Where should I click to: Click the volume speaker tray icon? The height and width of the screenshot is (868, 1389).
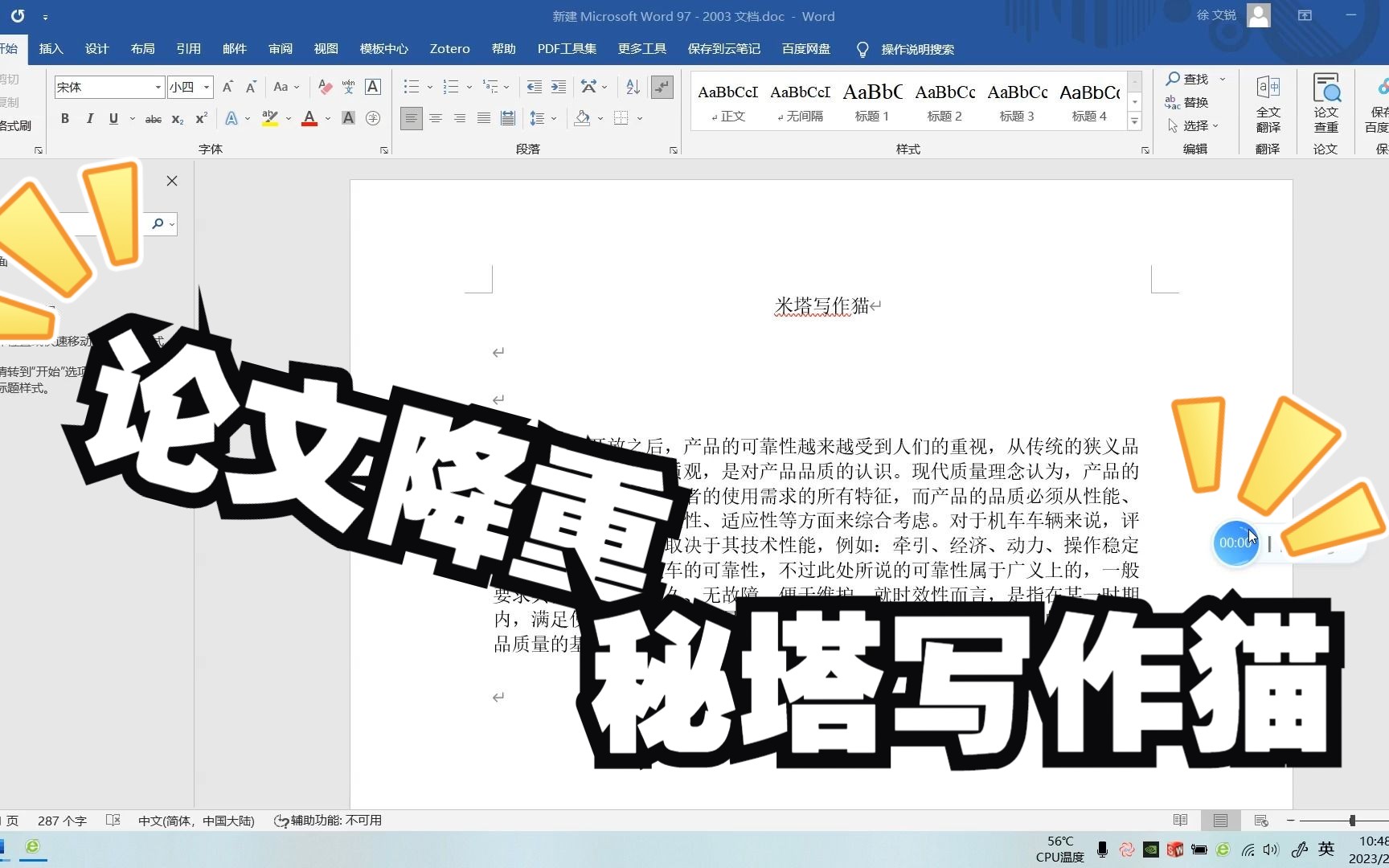tap(1271, 850)
